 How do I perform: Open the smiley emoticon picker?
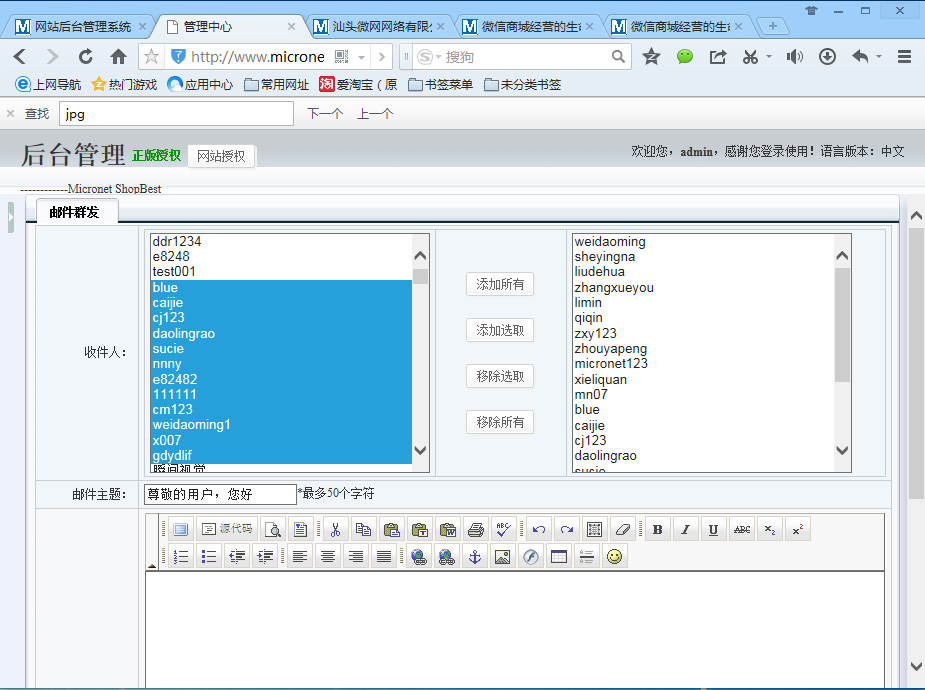point(614,556)
